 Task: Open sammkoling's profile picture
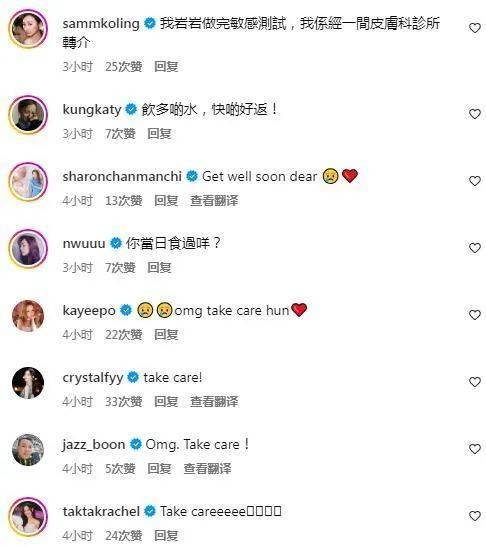[x=28, y=29]
